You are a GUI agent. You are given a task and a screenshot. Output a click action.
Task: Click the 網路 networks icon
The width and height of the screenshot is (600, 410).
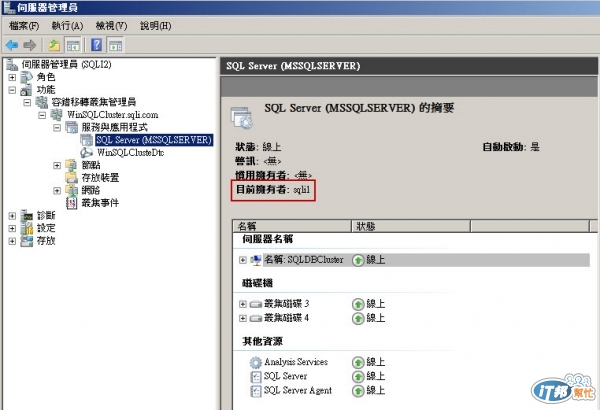tap(72, 190)
